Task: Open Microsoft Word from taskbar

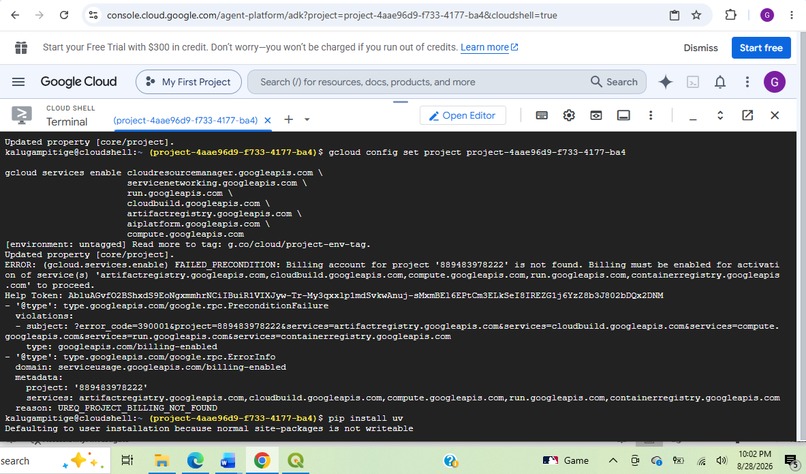Action: pos(228,460)
